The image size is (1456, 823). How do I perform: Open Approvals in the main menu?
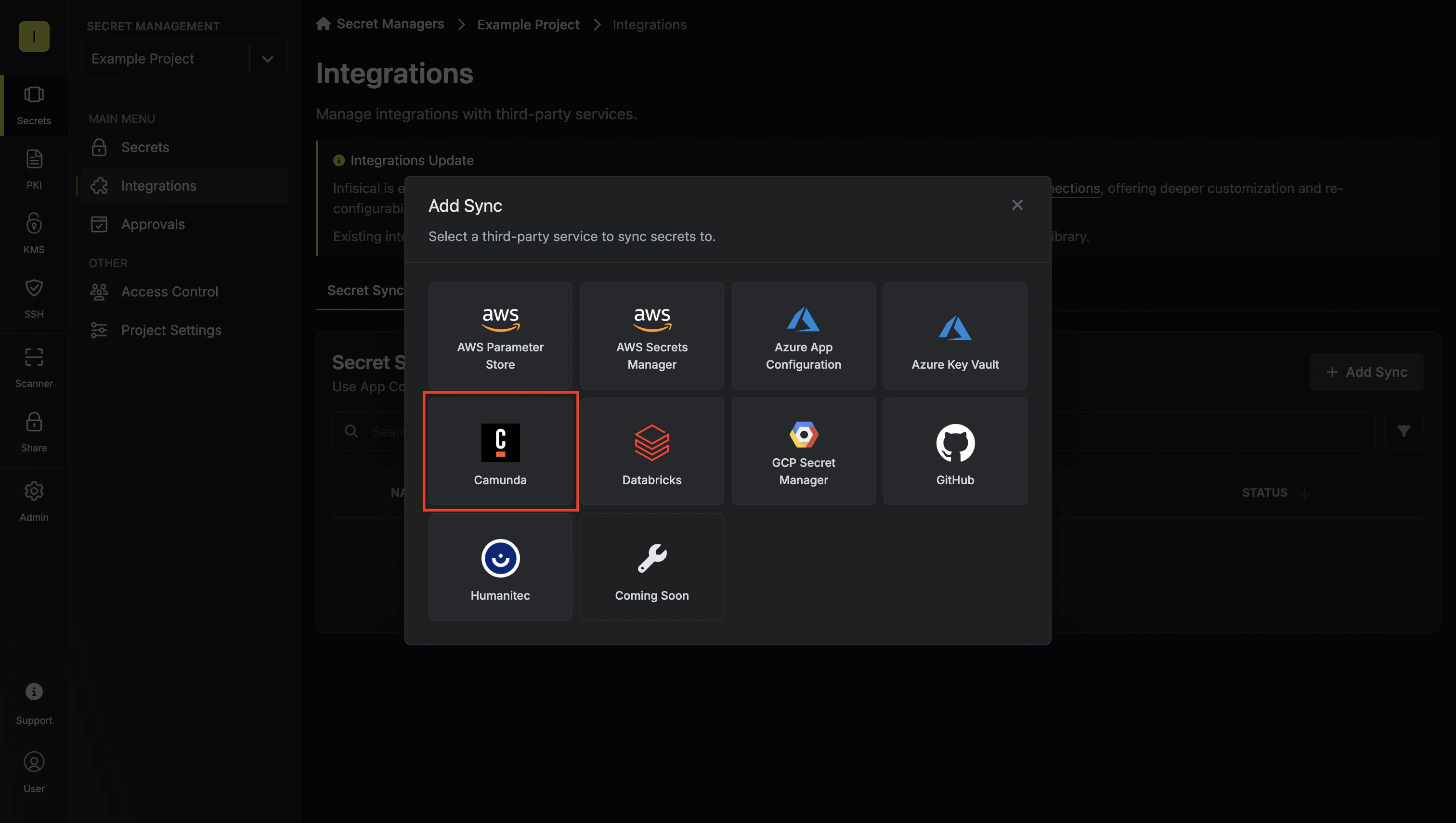pyautogui.click(x=184, y=224)
